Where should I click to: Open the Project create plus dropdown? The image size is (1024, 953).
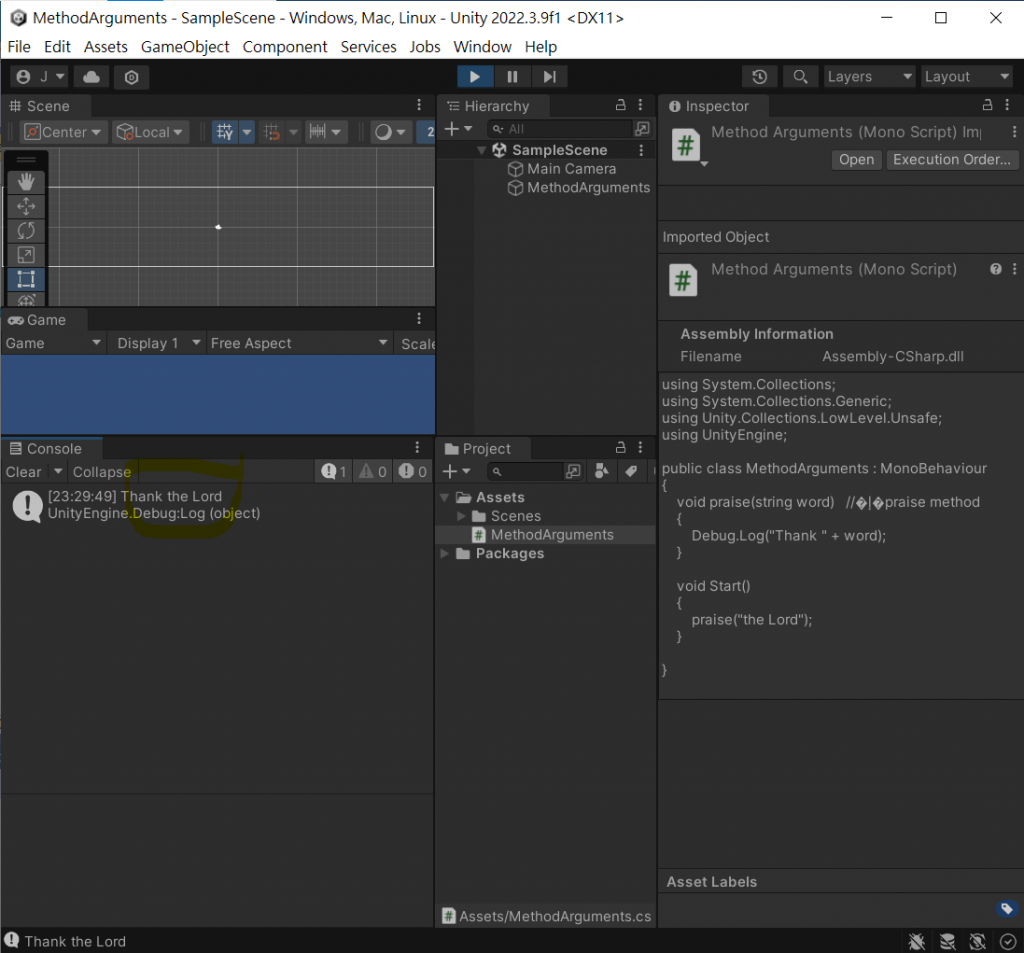[456, 471]
